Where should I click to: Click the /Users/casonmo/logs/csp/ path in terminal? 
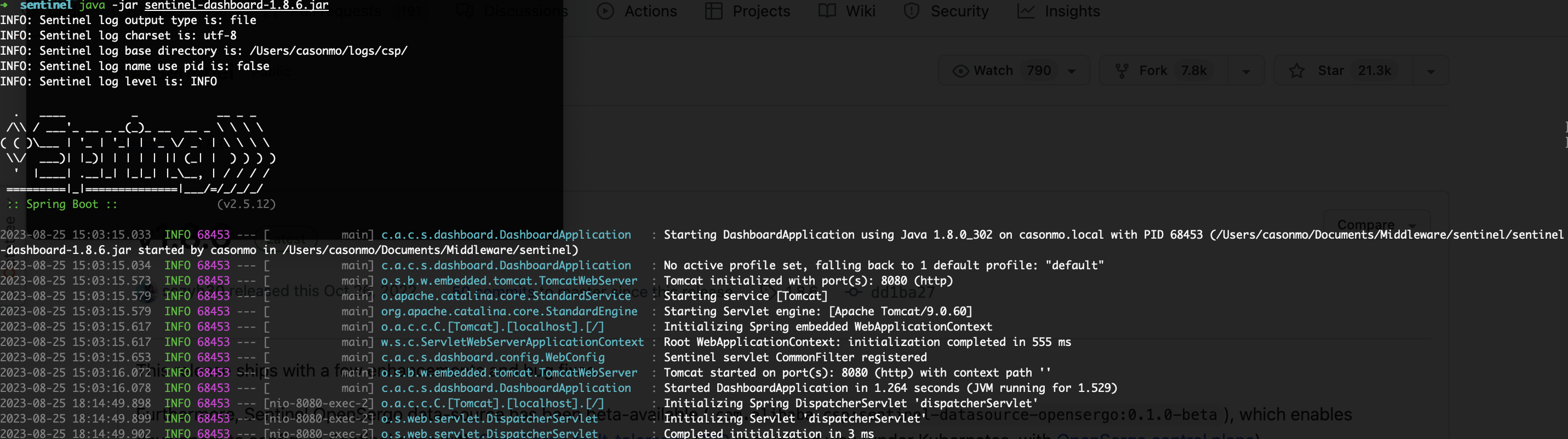tap(329, 50)
